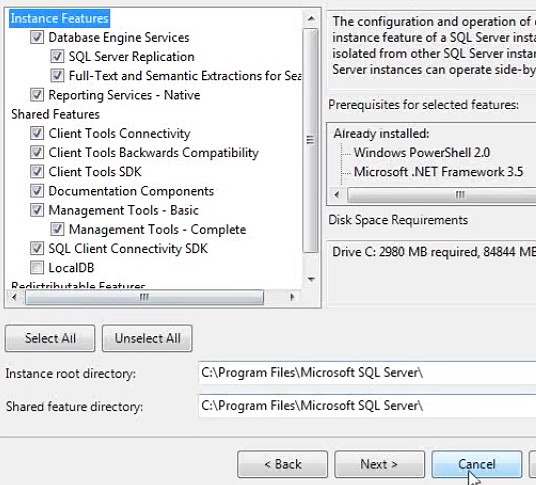Viewport: 536px width, 485px height.
Task: Toggle Client Tools SDK checkbox
Action: pyautogui.click(x=37, y=172)
